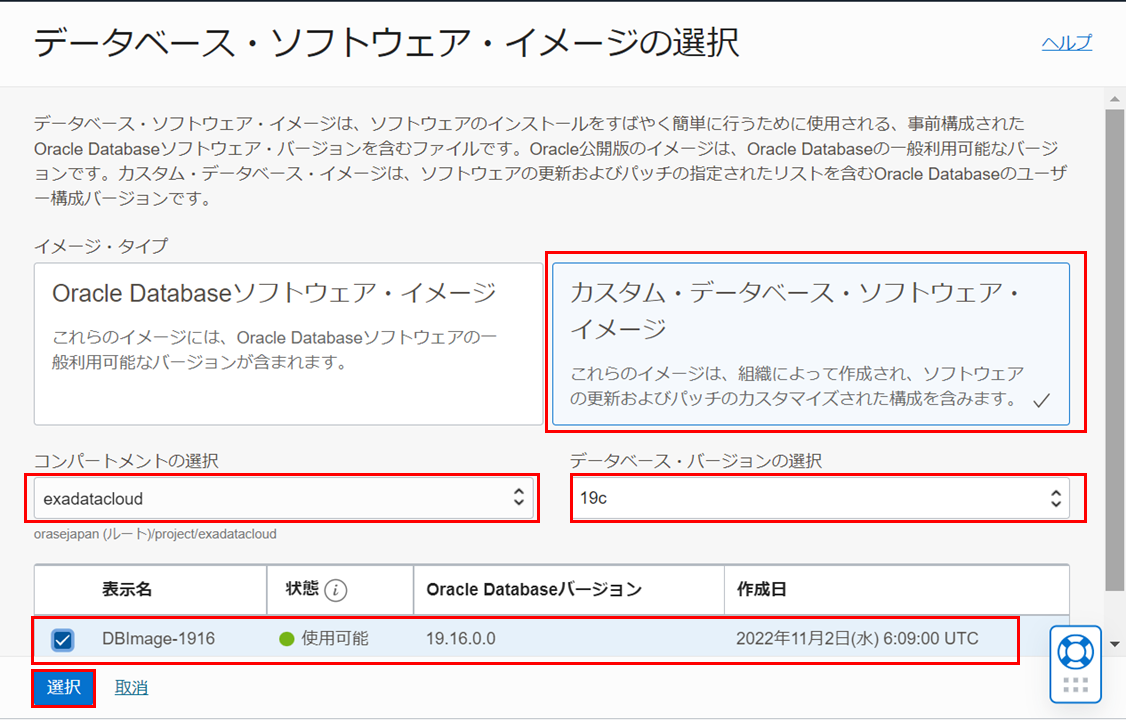Click the 取消 link
This screenshot has height=720, width=1126.
[x=131, y=688]
